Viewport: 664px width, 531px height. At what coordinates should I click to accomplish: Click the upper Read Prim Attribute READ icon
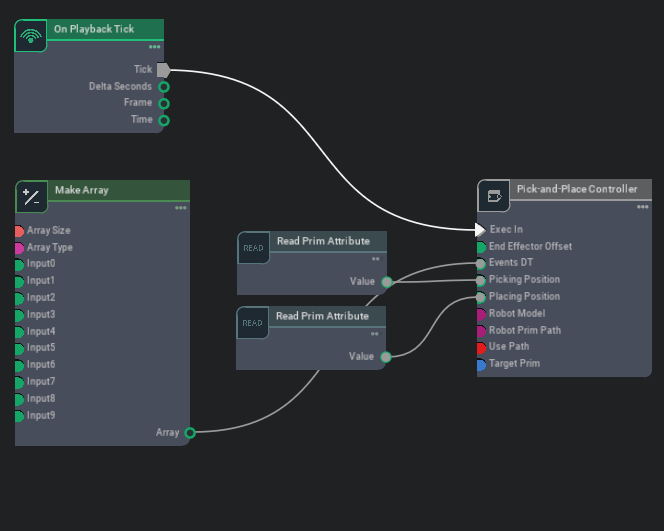click(253, 248)
